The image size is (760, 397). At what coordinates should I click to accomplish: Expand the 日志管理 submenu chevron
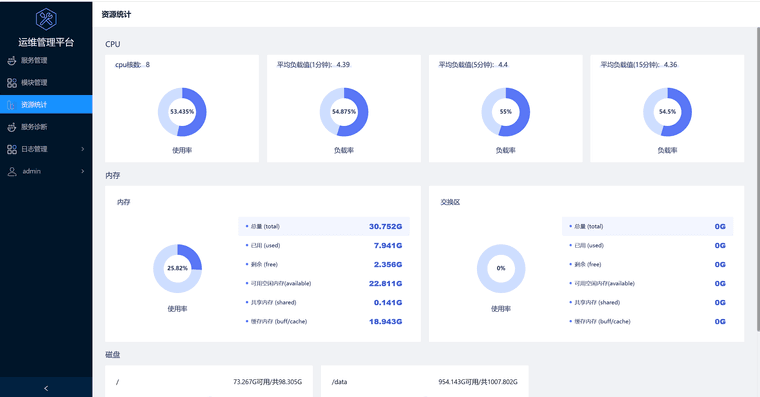pyautogui.click(x=82, y=149)
